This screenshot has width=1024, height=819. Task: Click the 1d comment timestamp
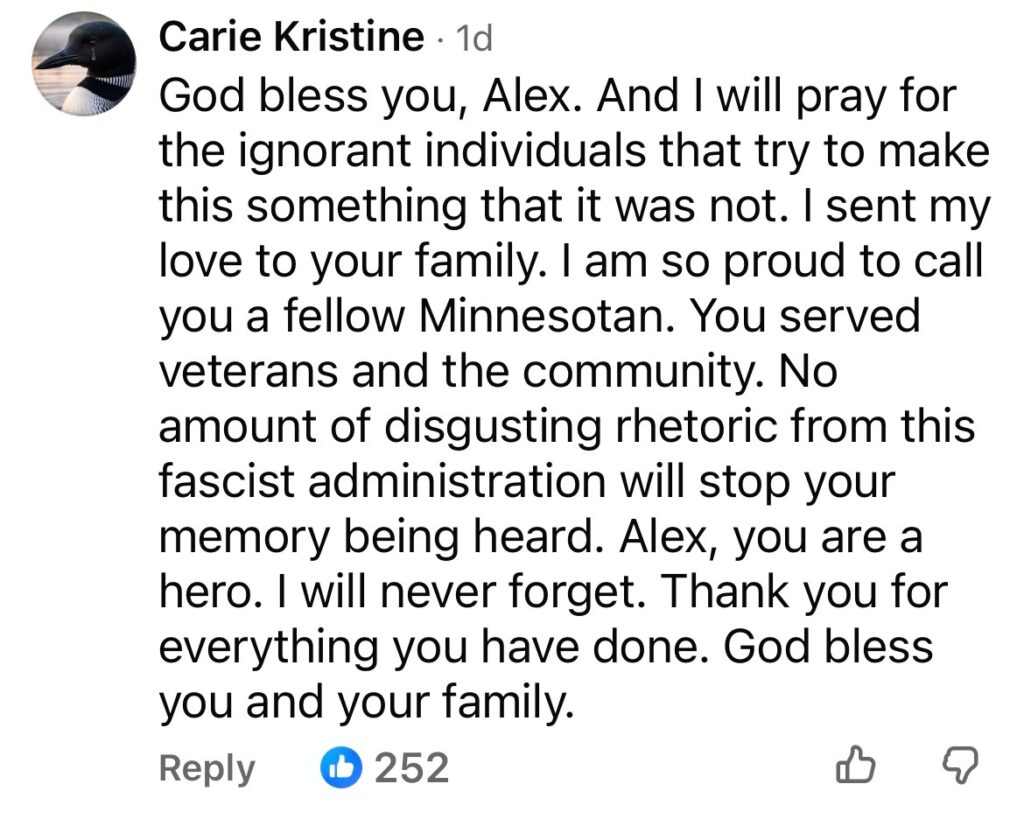pyautogui.click(x=474, y=39)
